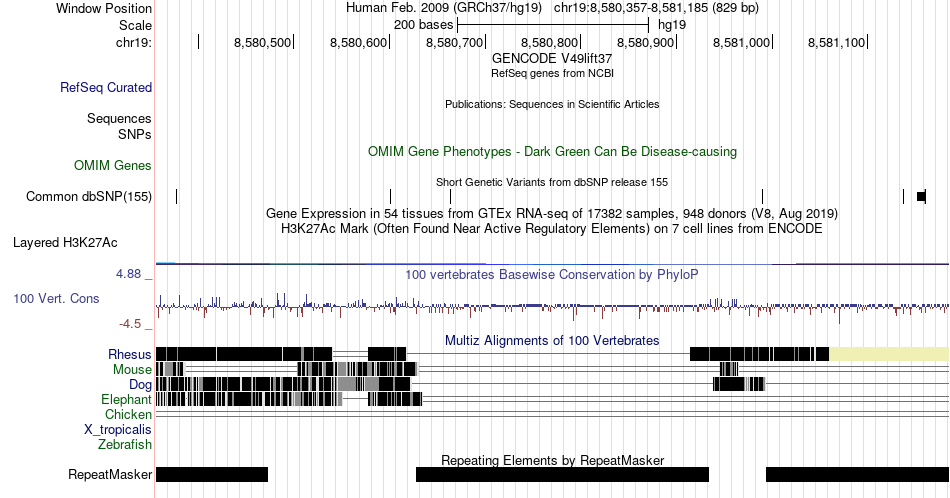This screenshot has width=950, height=498.
Task: Click the chr19: ruler label
Action: (x=134, y=42)
